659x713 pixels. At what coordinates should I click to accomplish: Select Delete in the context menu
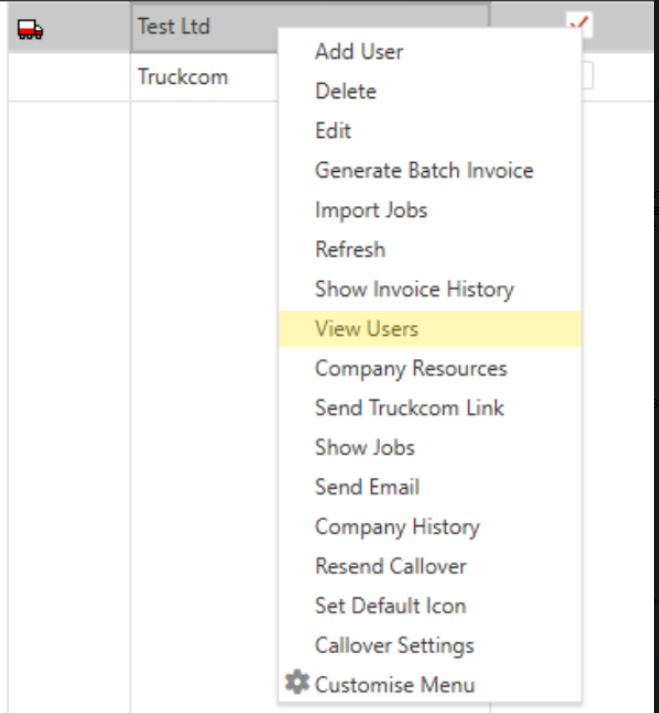click(345, 91)
